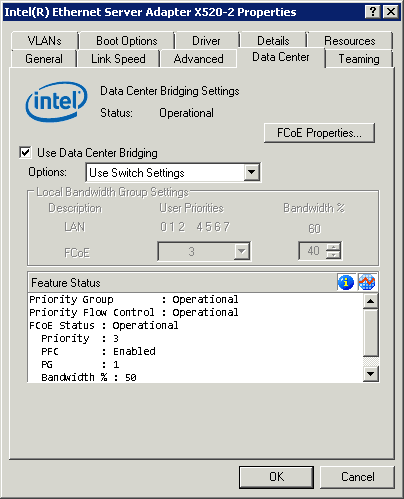Decrease the FCoE bandwidth percent spinner
The image size is (404, 499).
[333, 255]
